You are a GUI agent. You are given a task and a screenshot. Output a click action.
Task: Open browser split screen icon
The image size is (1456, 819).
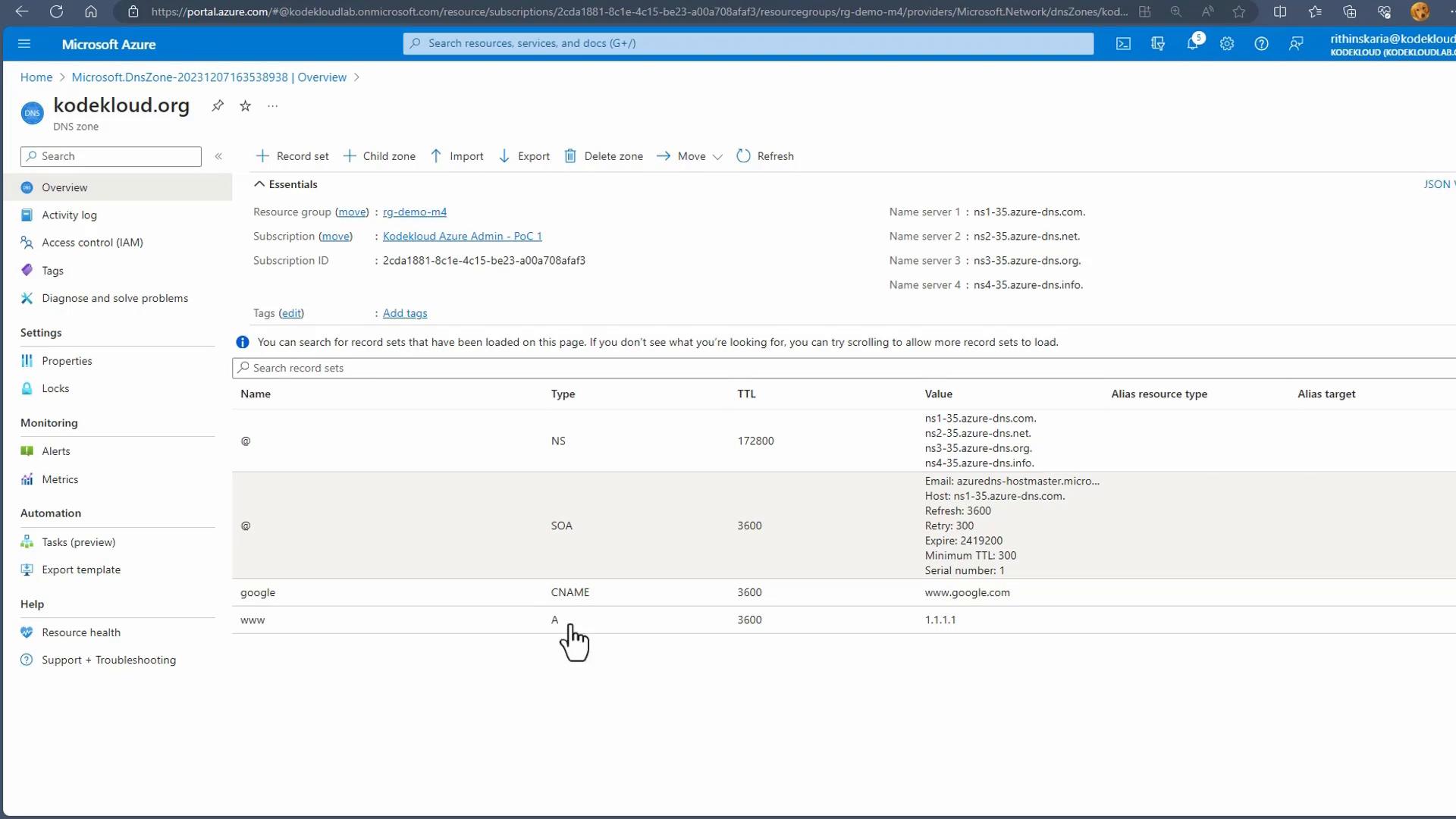tap(1280, 11)
